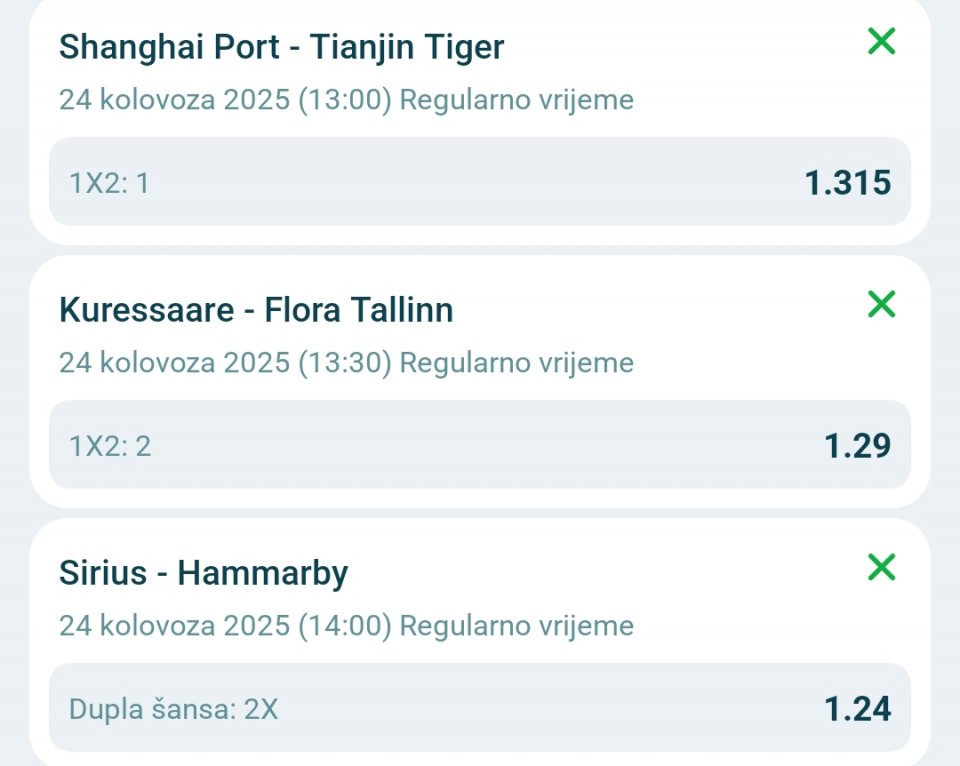Tap the 1.29 odds value
Viewport: 960px width, 766px height.
(x=857, y=445)
